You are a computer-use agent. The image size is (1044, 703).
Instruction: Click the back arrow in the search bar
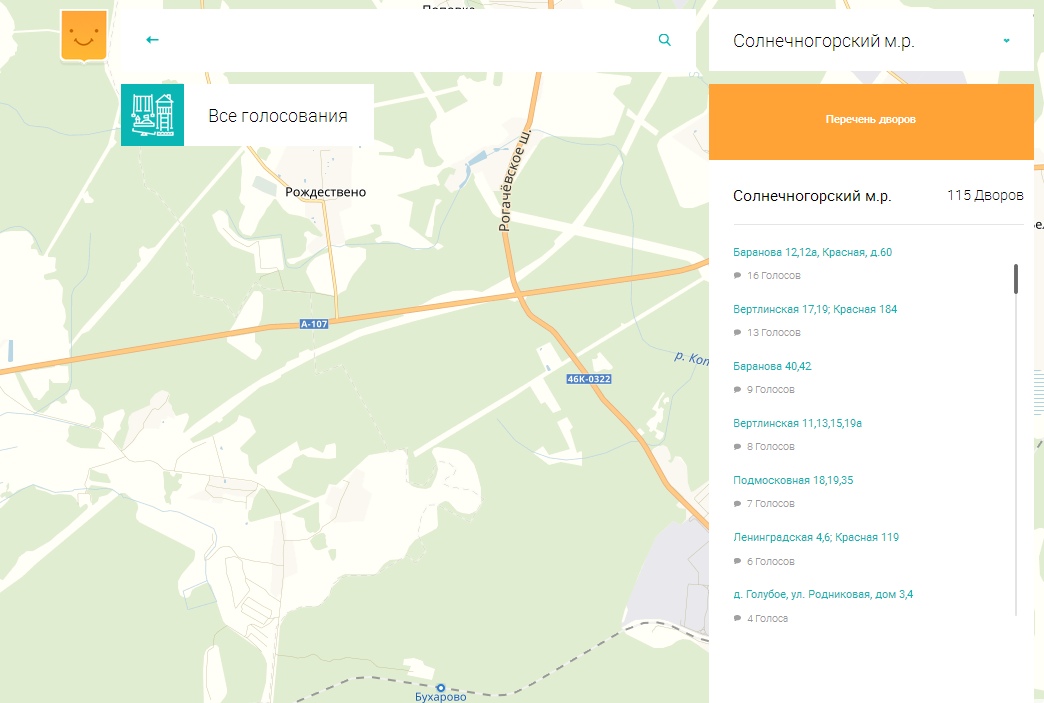click(x=150, y=40)
